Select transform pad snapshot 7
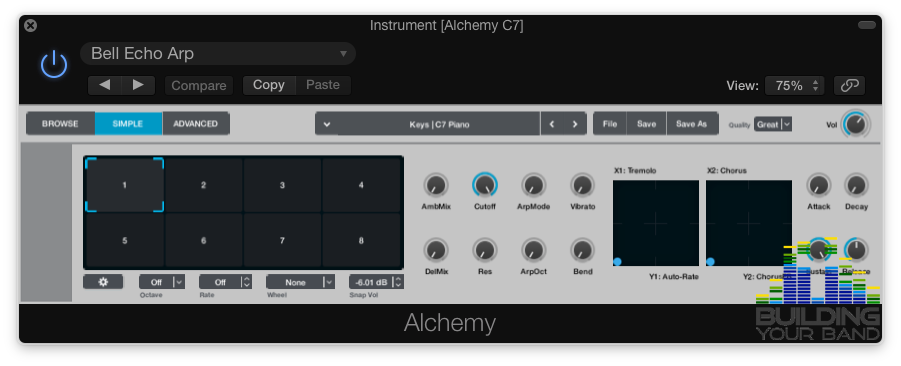The height and width of the screenshot is (366, 901). [x=282, y=241]
